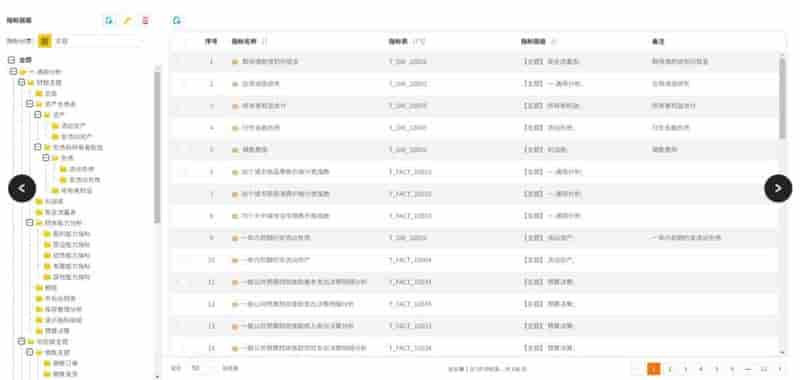The height and width of the screenshot is (380, 800).
Task: Tick the checkbox of table row 11
Action: [182, 282]
